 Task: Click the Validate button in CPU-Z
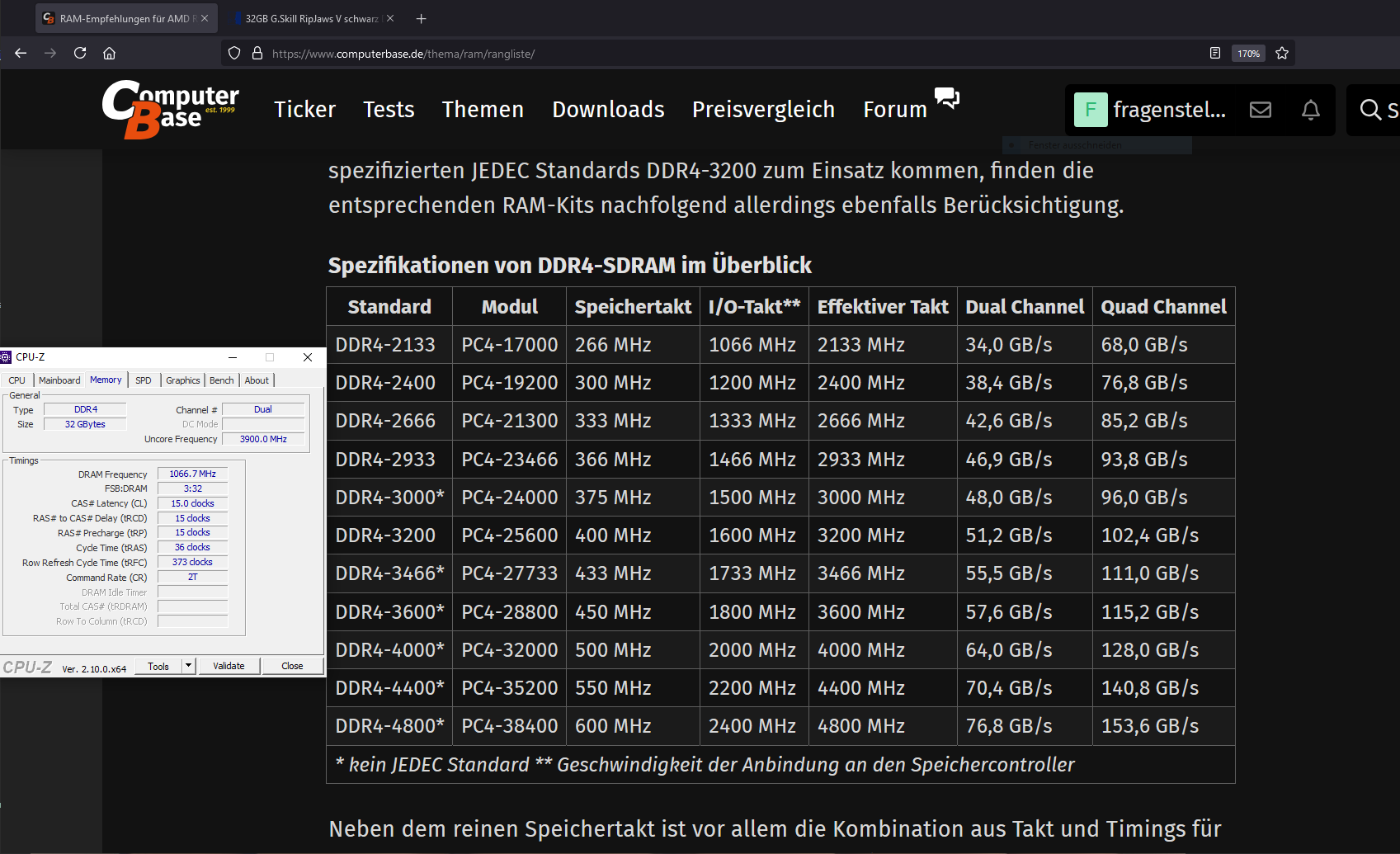point(229,666)
